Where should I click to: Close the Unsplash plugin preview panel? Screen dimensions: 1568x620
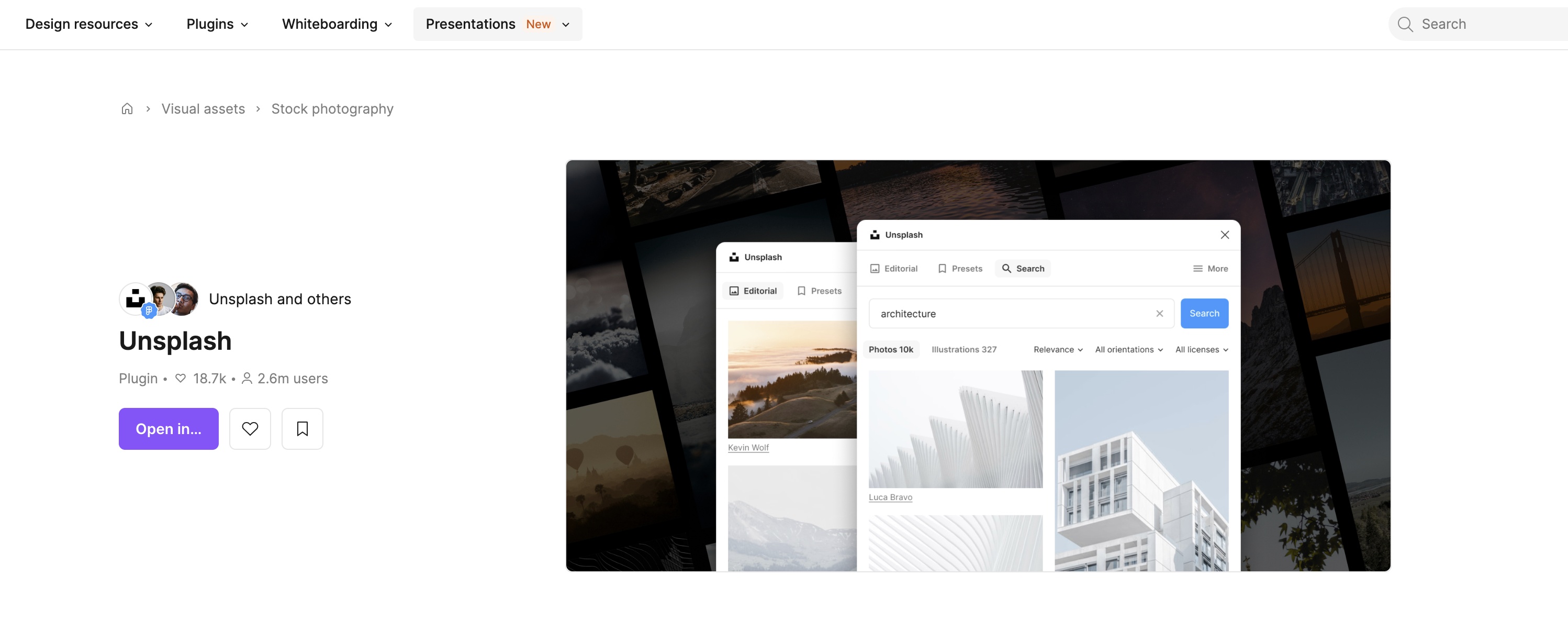pos(1225,235)
